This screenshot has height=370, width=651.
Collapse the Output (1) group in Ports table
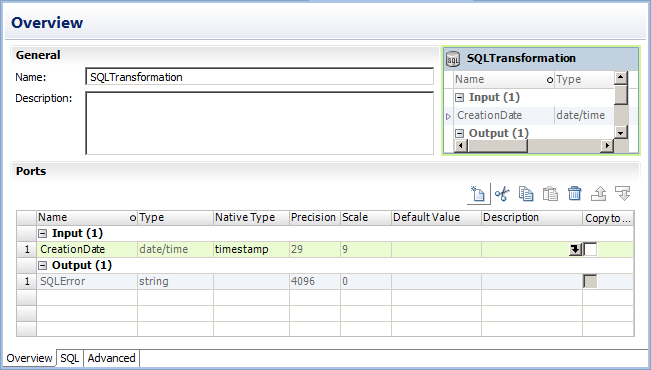(x=42, y=266)
